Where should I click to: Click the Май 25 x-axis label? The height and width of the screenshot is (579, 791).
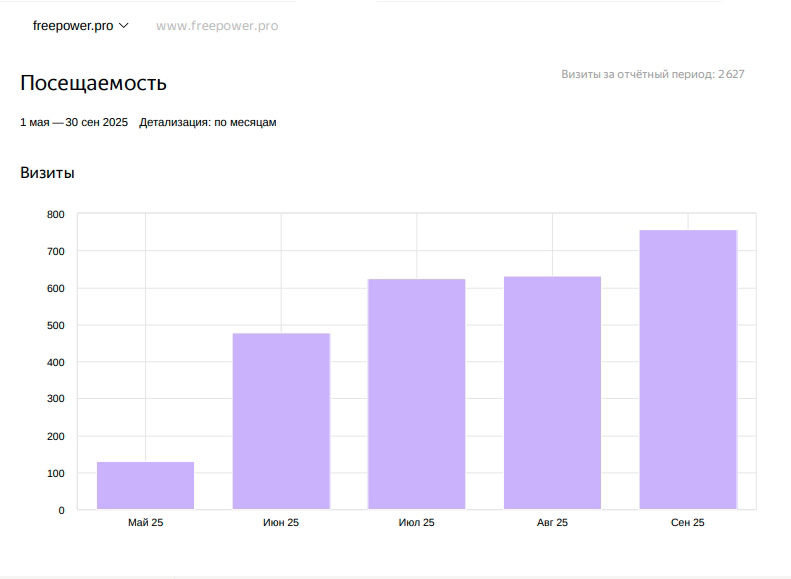pos(145,523)
